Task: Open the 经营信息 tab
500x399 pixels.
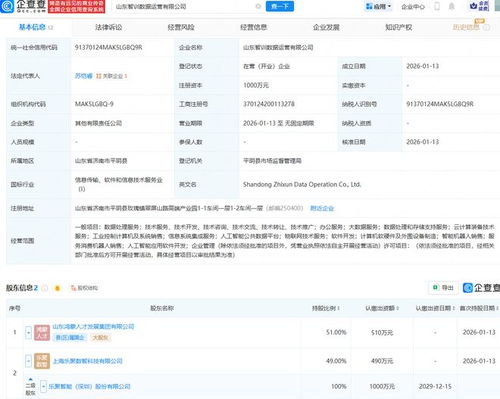Action: 254,27
